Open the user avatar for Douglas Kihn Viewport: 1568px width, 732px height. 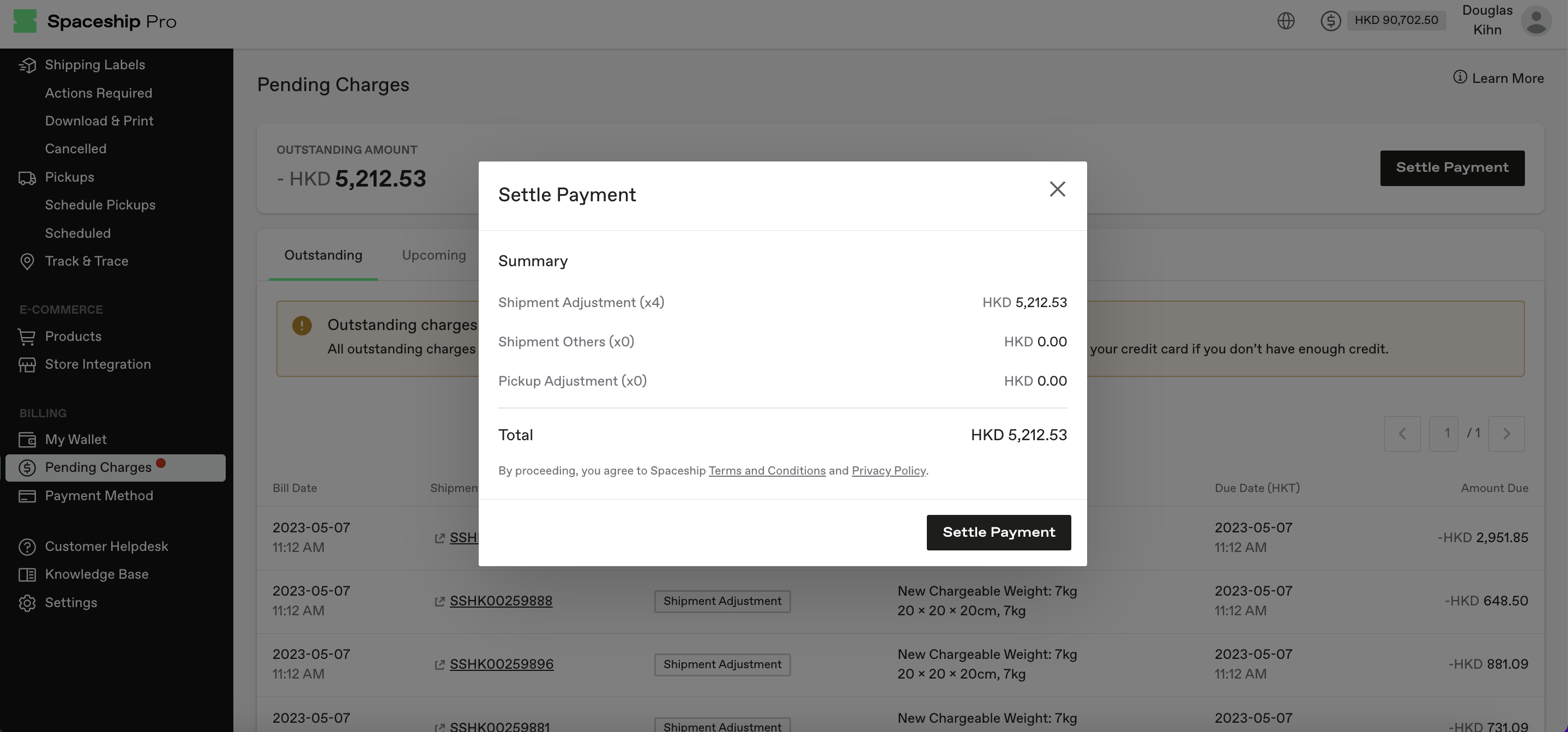1536,21
